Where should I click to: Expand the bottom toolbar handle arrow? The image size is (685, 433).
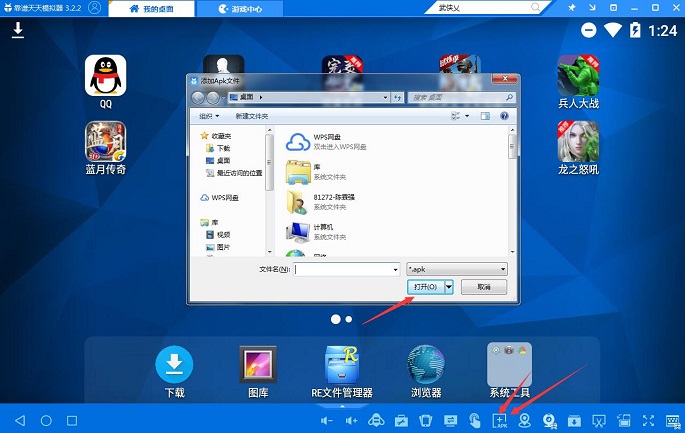[x=342, y=406]
